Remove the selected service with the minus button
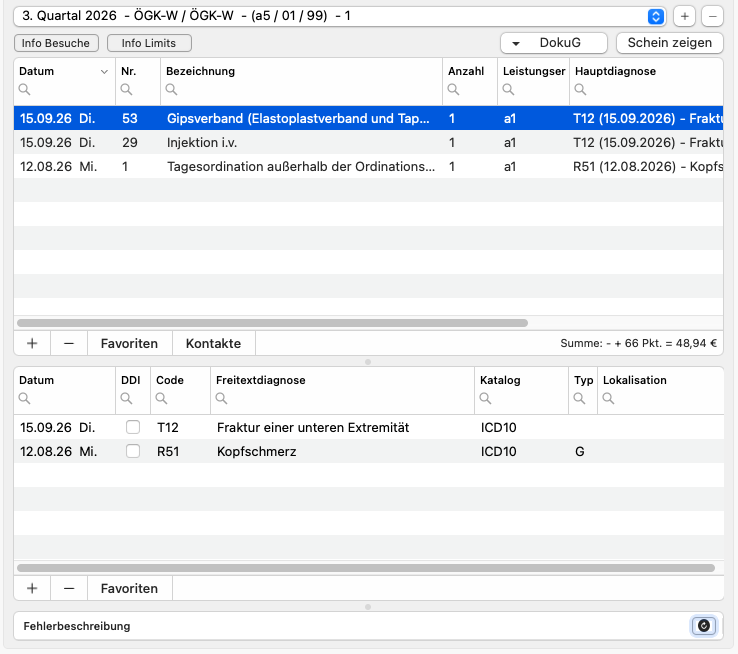This screenshot has height=654, width=738. coord(69,343)
